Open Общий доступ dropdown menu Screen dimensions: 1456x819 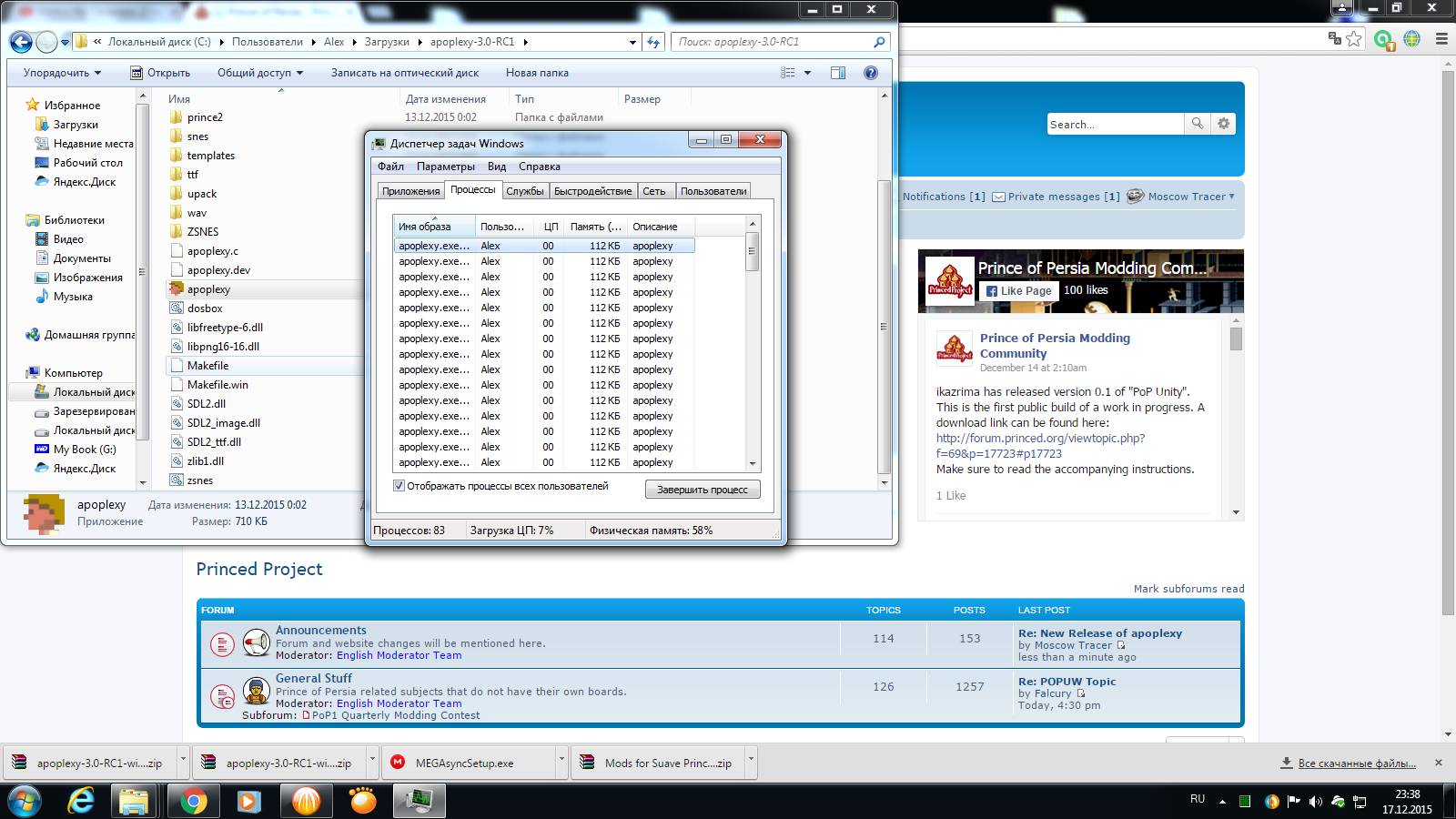[260, 73]
